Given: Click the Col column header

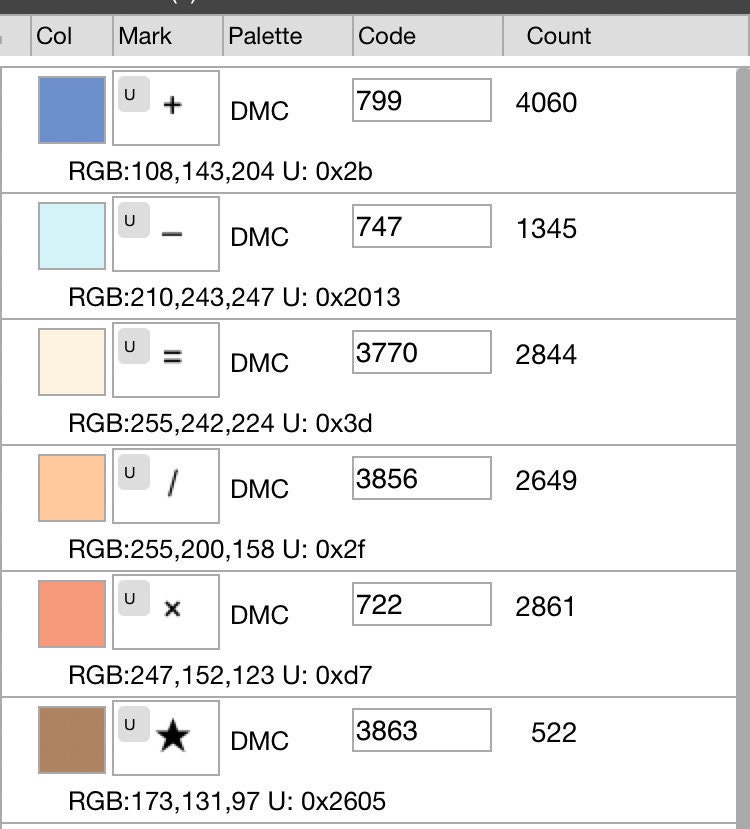Looking at the screenshot, I should [72, 36].
